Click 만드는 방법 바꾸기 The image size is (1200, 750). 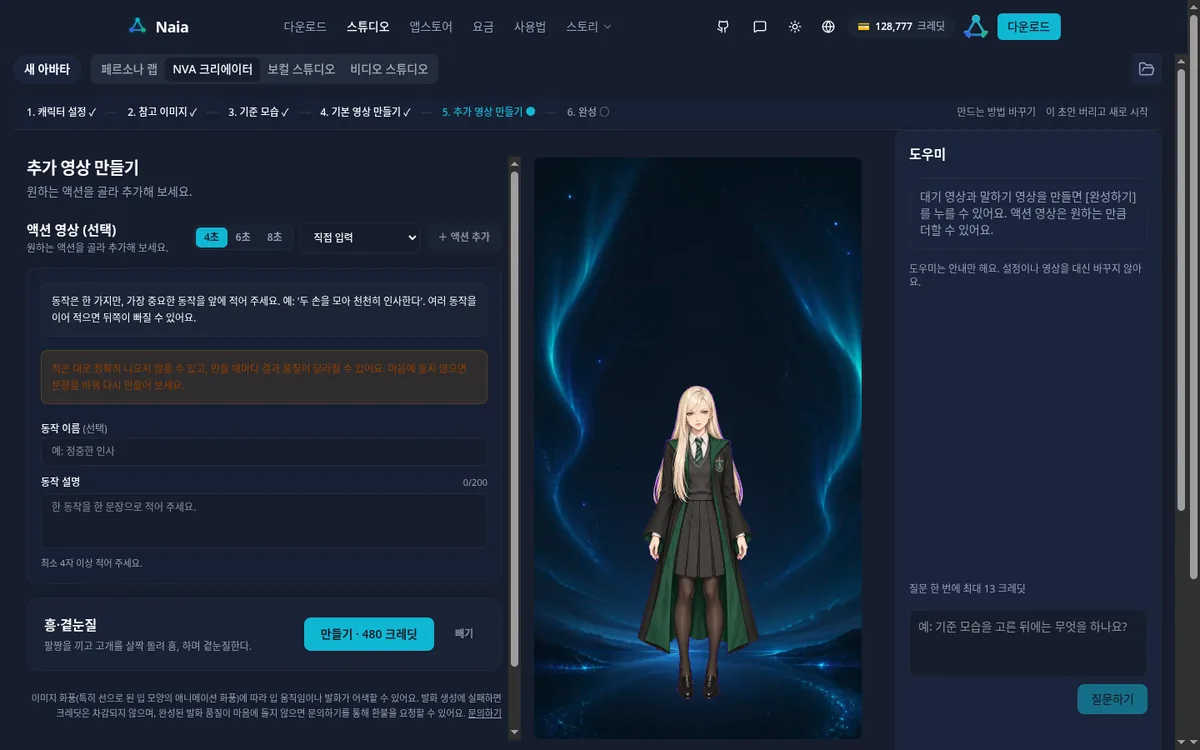(x=996, y=112)
